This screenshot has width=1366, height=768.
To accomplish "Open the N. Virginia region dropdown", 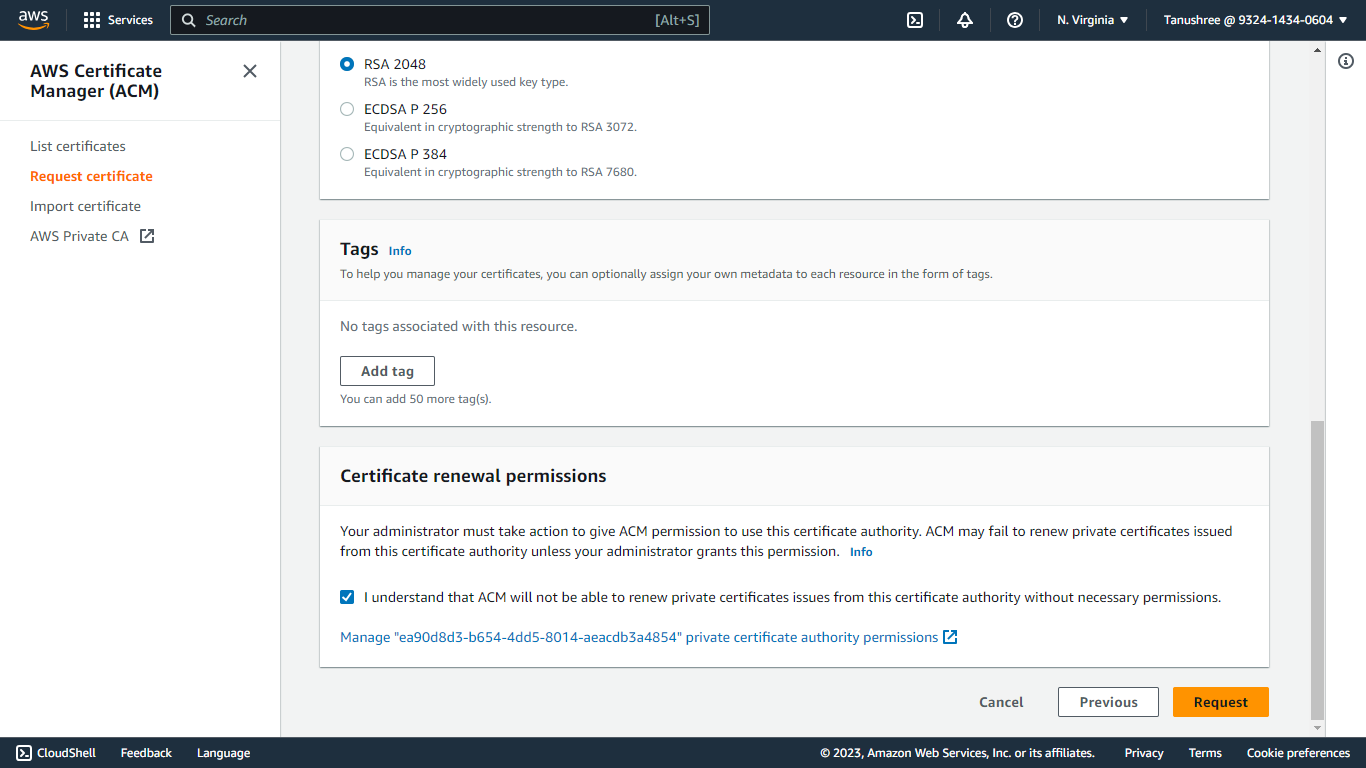I will [x=1092, y=20].
